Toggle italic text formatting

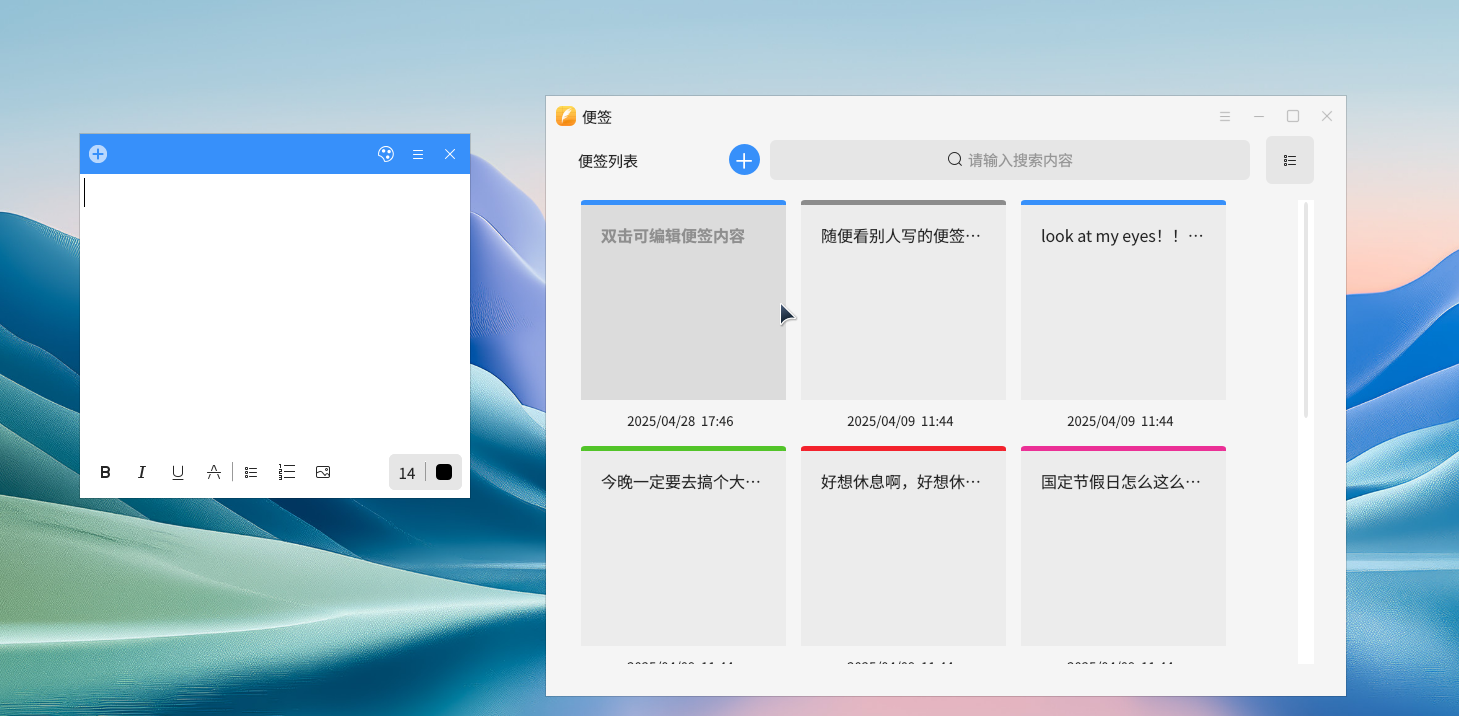point(142,472)
